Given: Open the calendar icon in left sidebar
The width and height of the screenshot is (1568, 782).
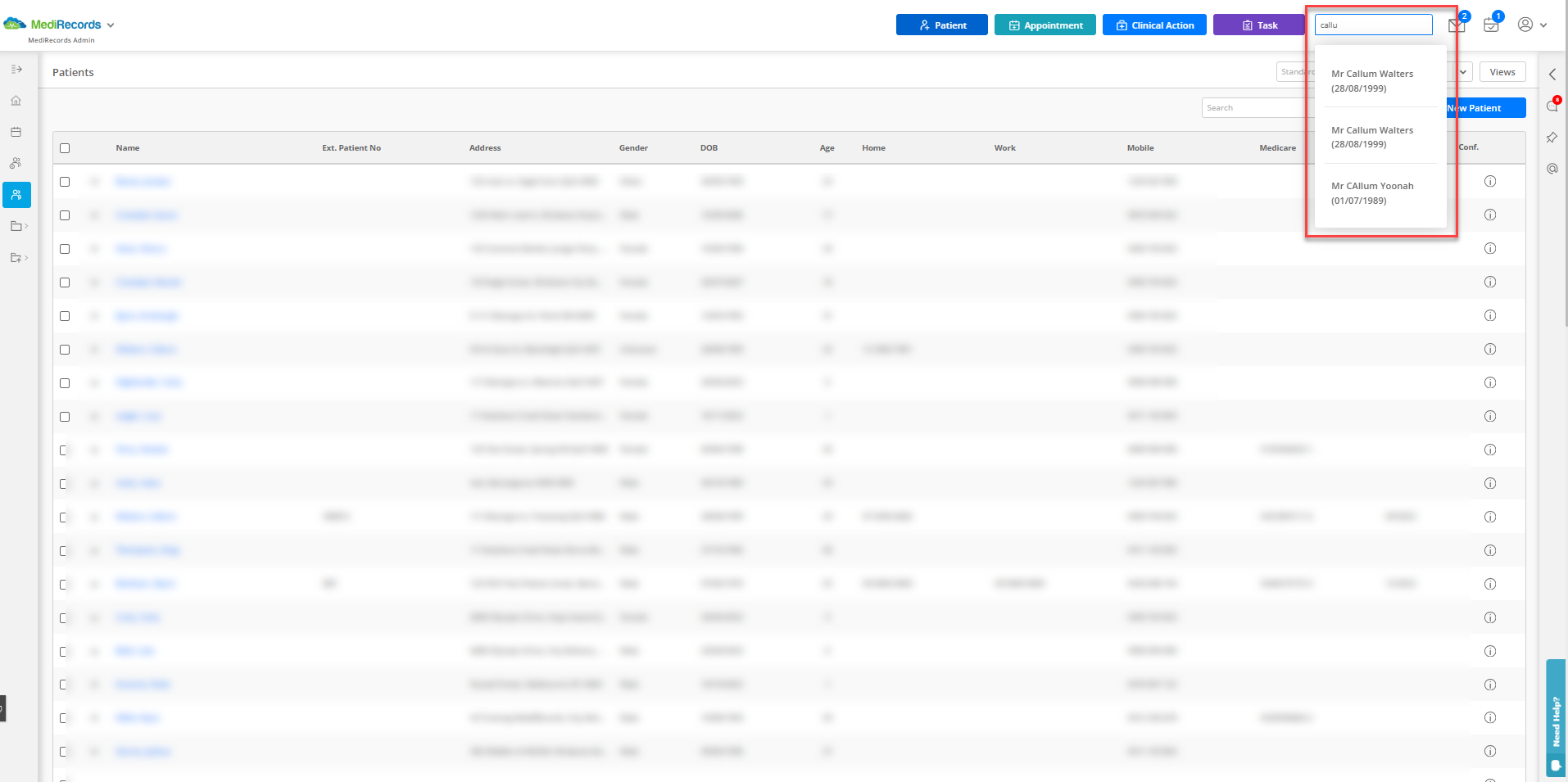Looking at the screenshot, I should 16,132.
